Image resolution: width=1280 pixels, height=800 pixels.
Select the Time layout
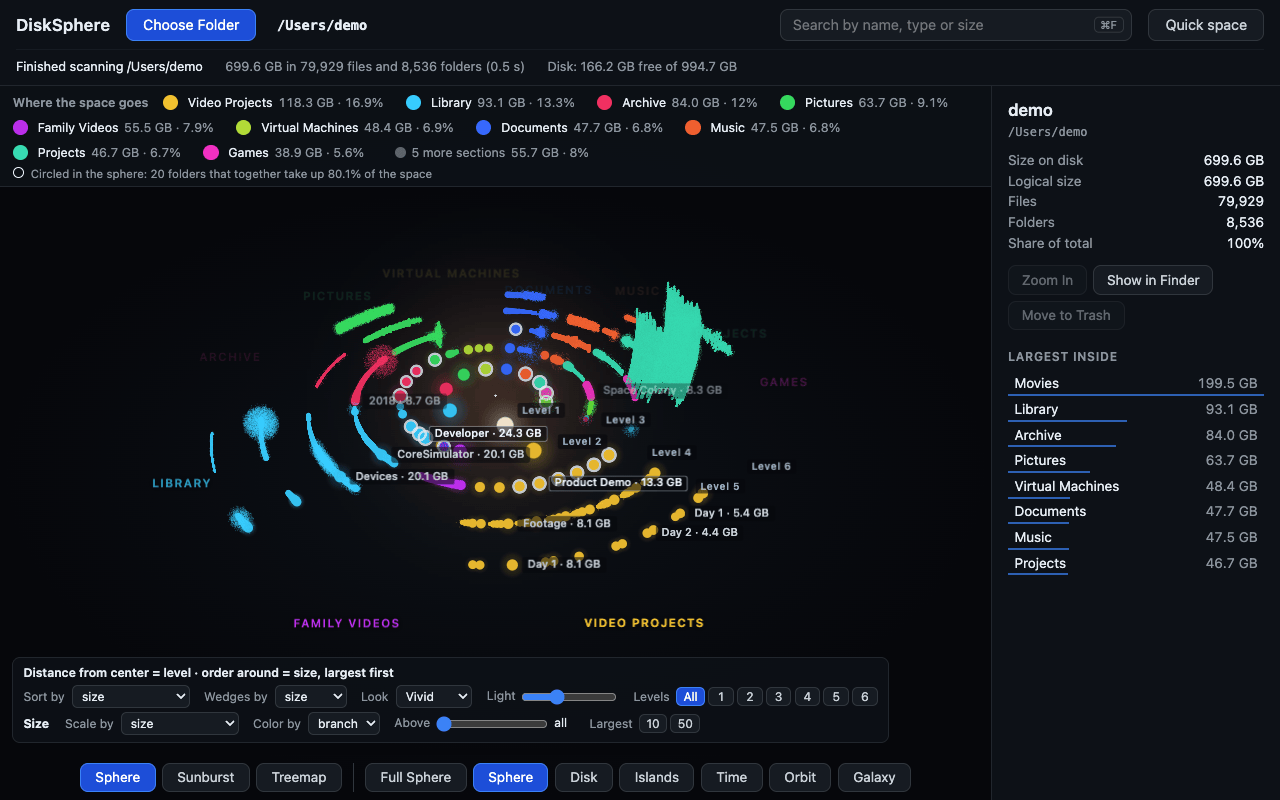[731, 777]
